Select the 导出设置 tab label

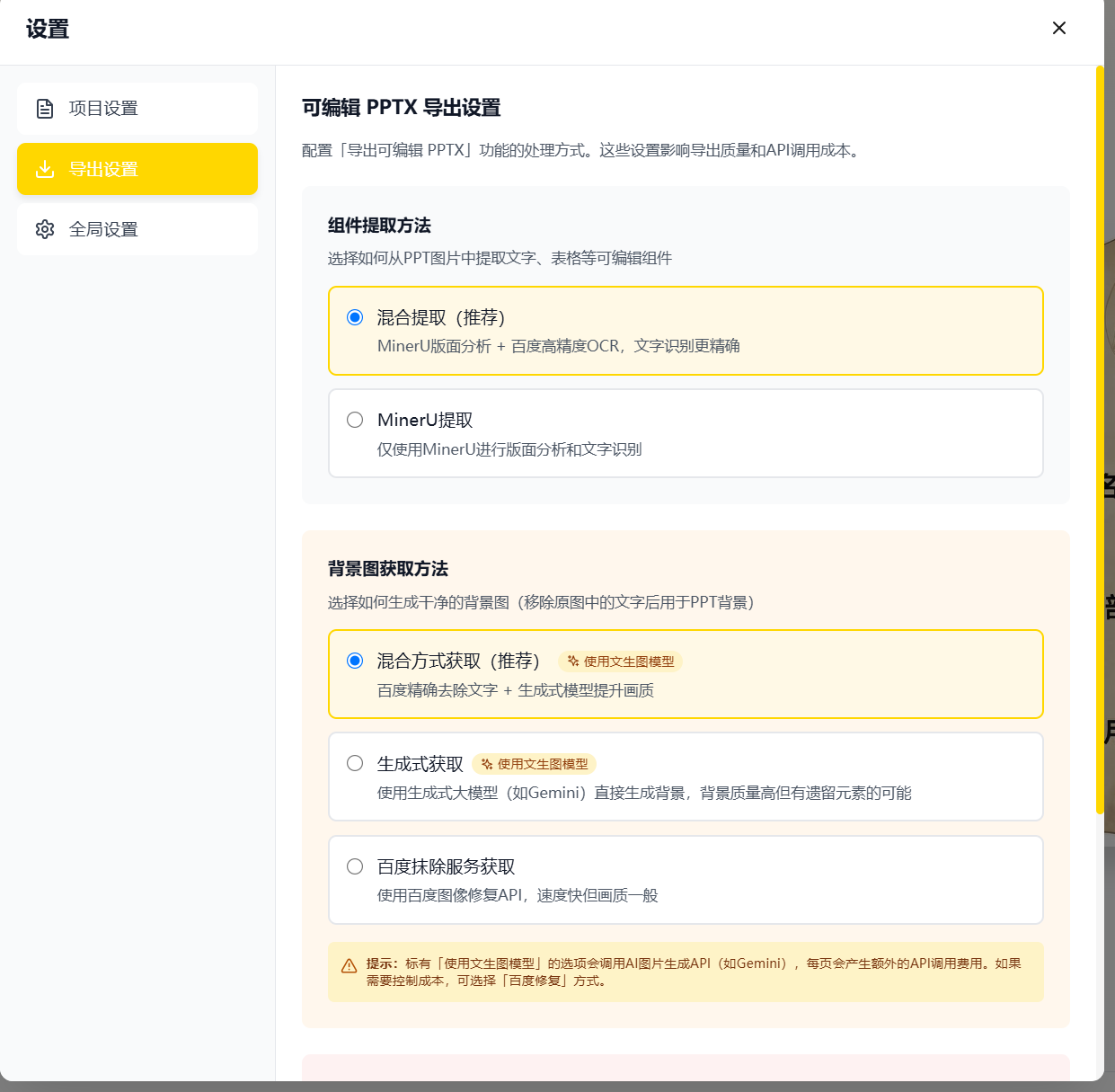103,169
